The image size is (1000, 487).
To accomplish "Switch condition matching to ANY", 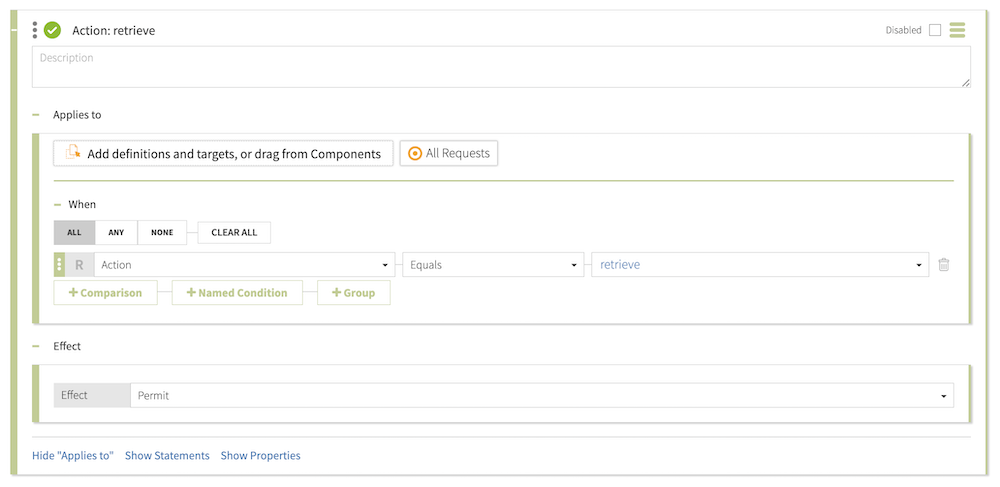I will coord(116,232).
